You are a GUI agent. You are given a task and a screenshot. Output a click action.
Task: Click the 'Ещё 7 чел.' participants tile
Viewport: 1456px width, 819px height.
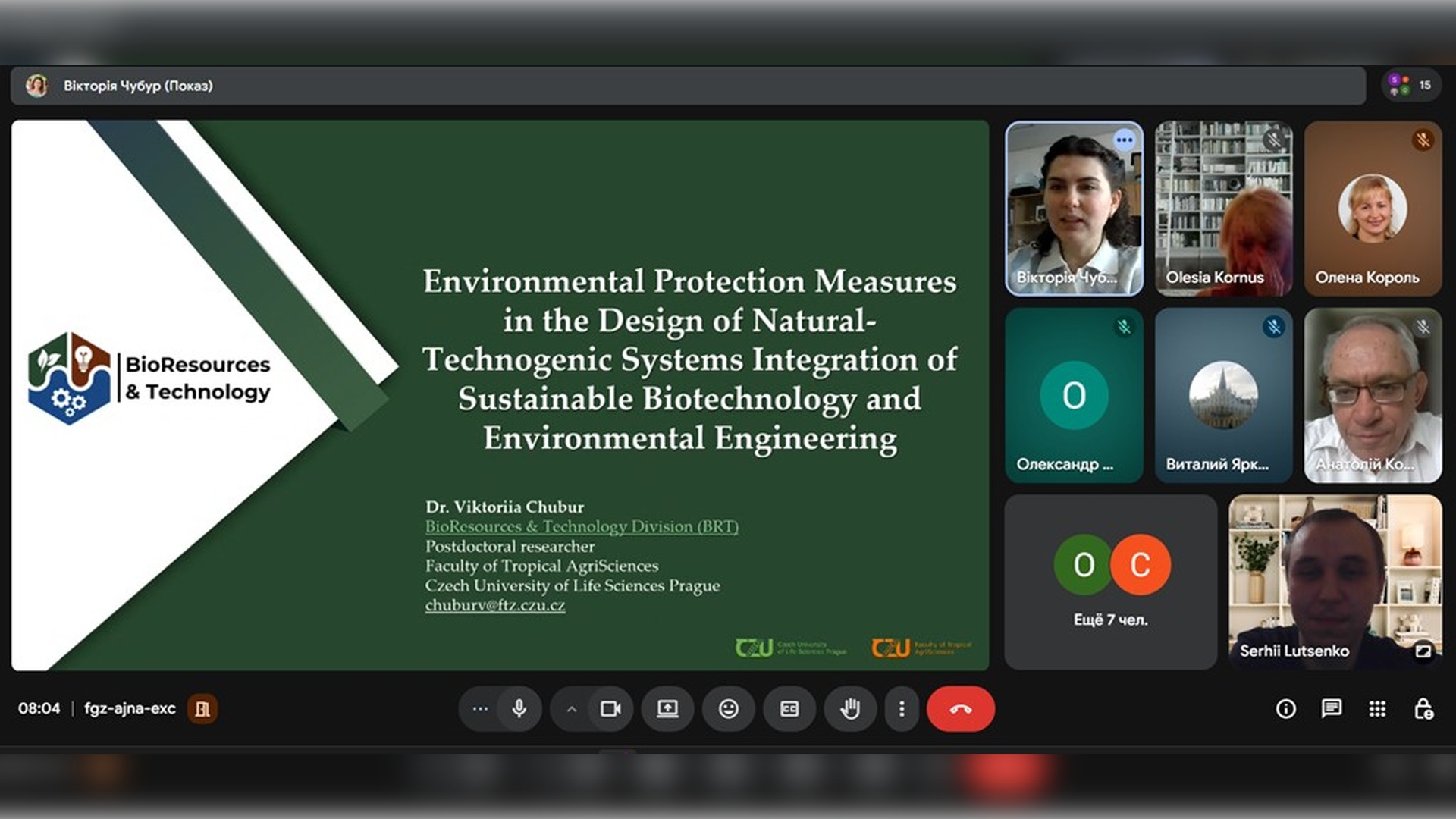point(1110,582)
